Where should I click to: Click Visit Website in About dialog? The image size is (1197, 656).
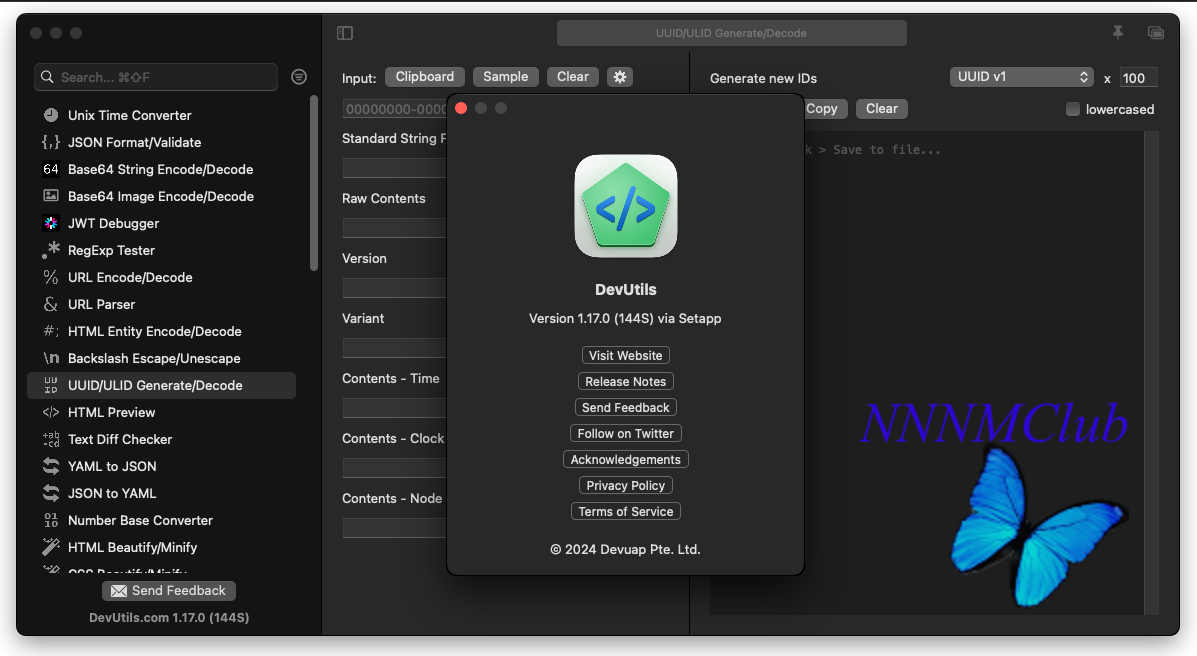[x=625, y=355]
